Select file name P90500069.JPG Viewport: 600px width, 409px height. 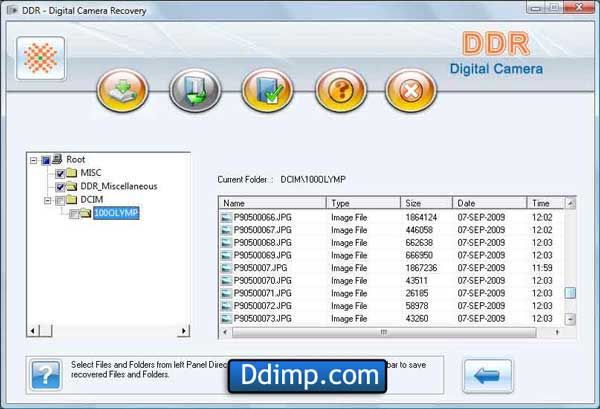[x=262, y=255]
